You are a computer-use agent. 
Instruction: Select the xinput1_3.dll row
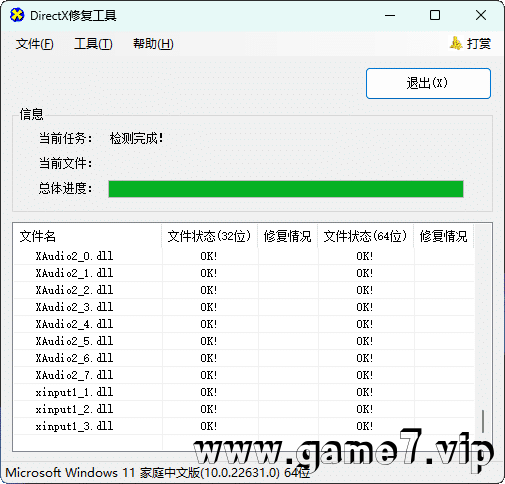[244, 426]
